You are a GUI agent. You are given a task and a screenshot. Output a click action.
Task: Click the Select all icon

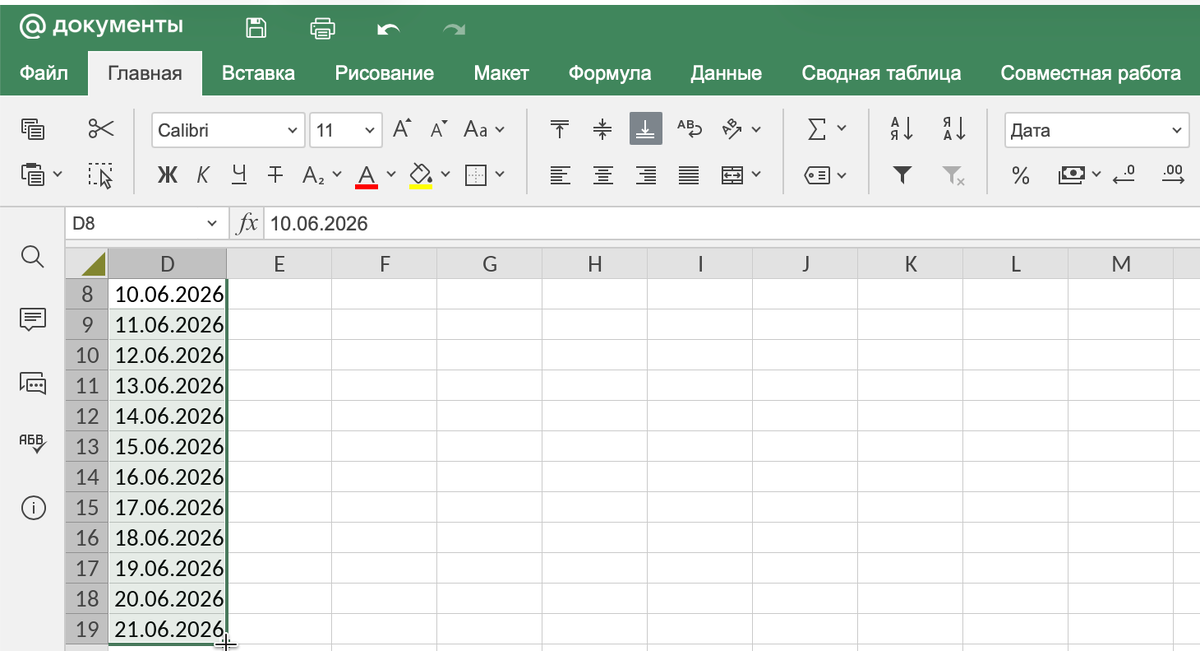pyautogui.click(x=101, y=175)
